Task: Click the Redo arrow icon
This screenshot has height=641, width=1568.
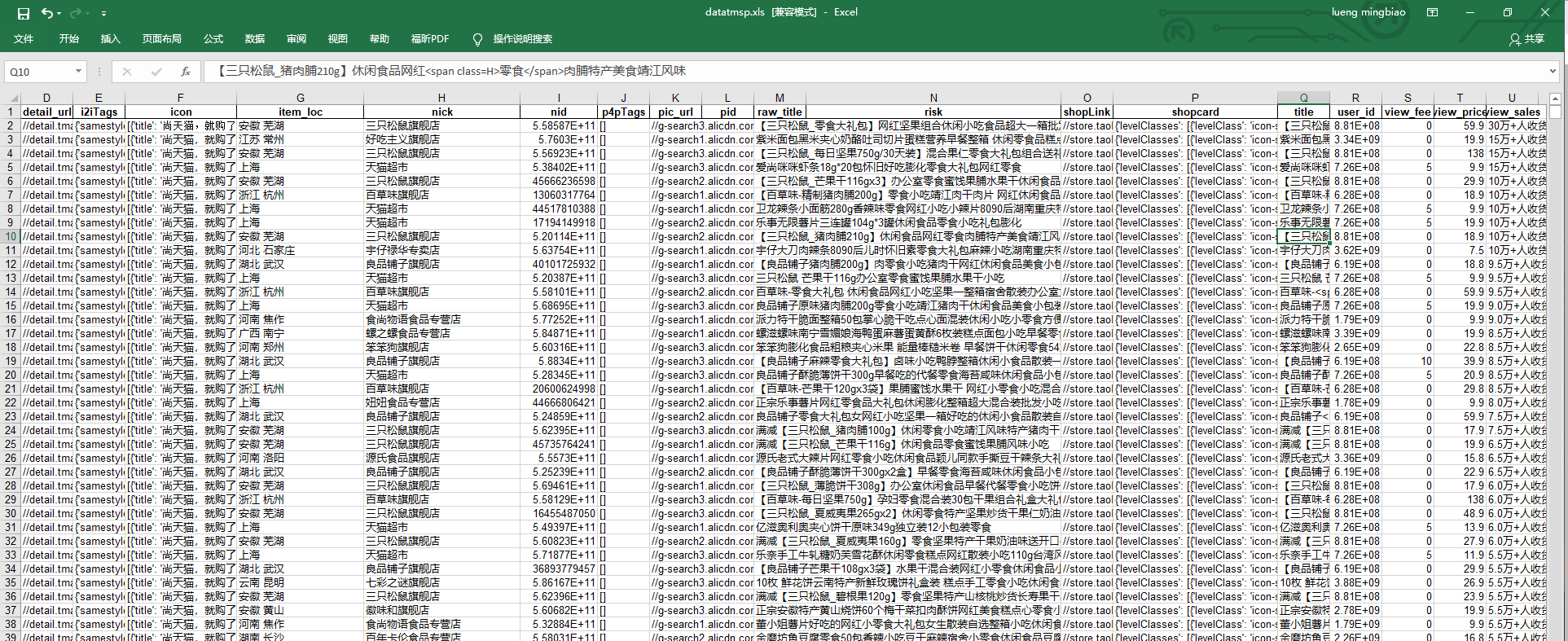Action: [76, 13]
